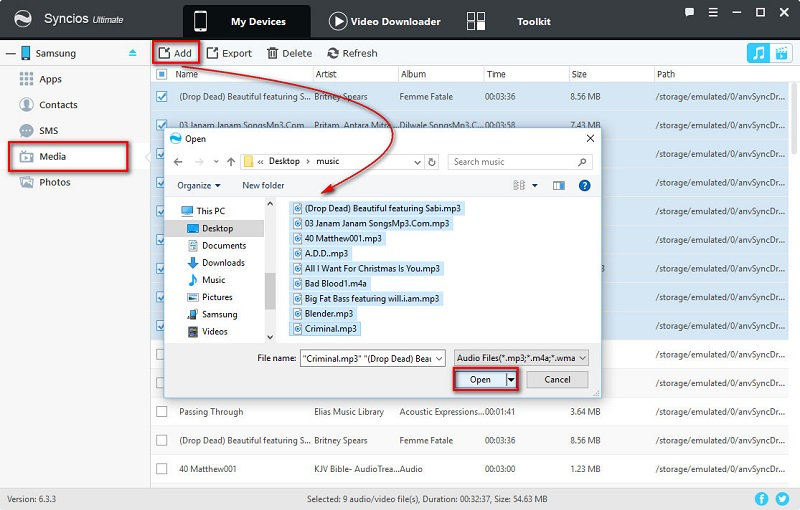Image resolution: width=800 pixels, height=510 pixels.
Task: Click Export in the toolbar
Action: [229, 53]
